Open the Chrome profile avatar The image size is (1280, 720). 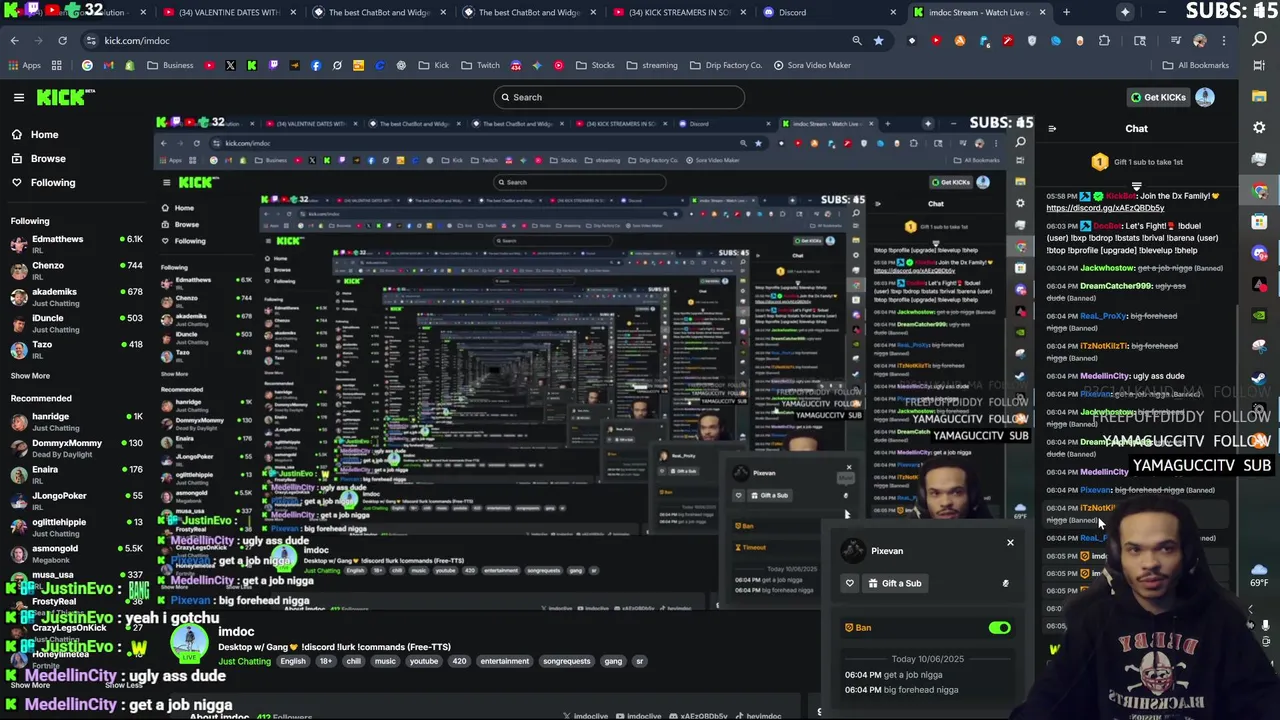[x=1199, y=41]
